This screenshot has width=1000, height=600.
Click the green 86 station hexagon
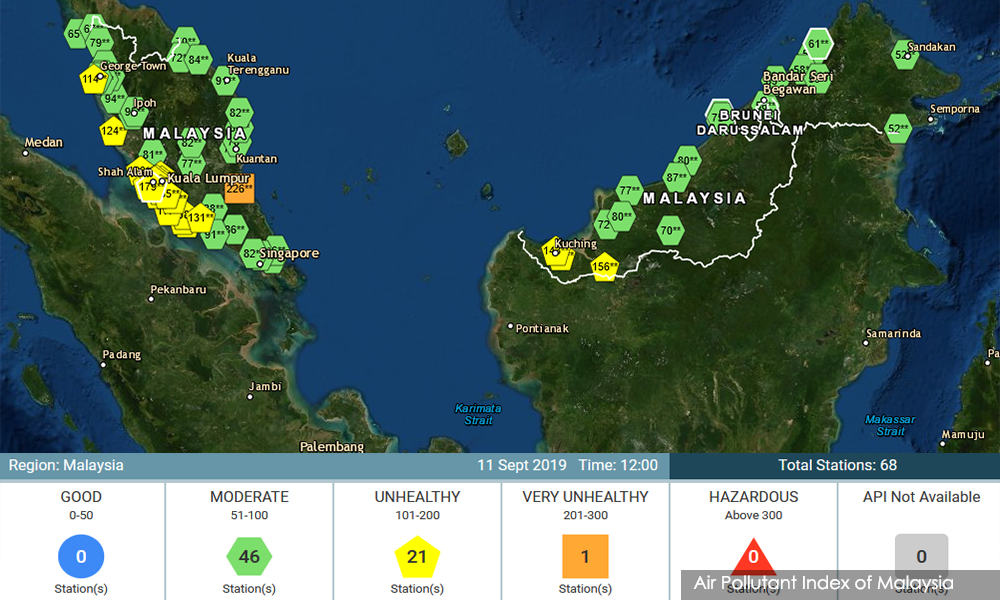[x=235, y=230]
